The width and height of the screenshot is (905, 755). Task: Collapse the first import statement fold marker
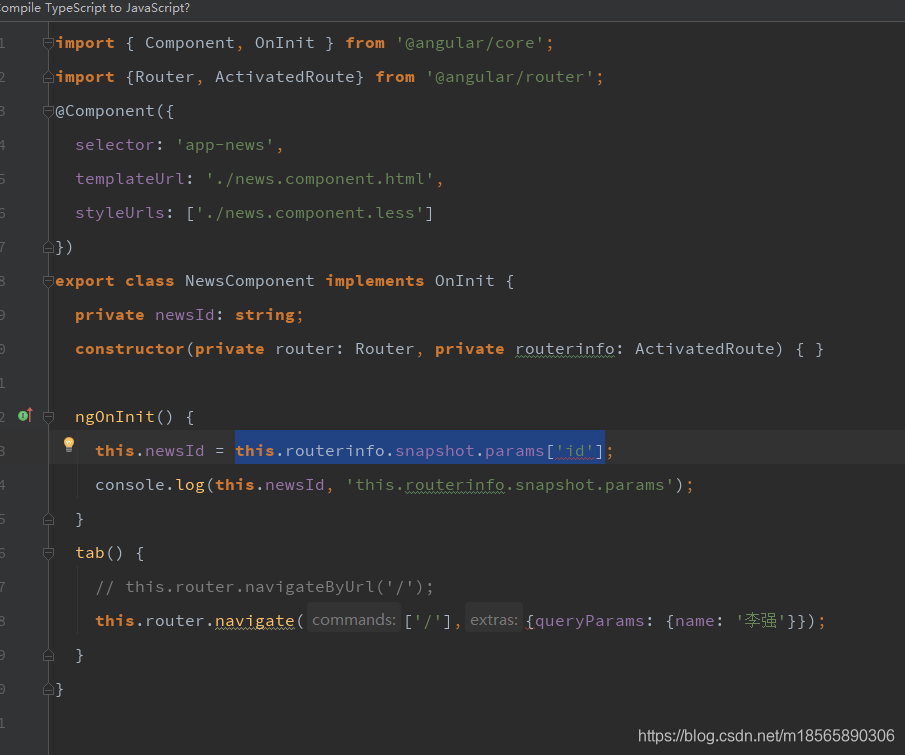coord(48,43)
